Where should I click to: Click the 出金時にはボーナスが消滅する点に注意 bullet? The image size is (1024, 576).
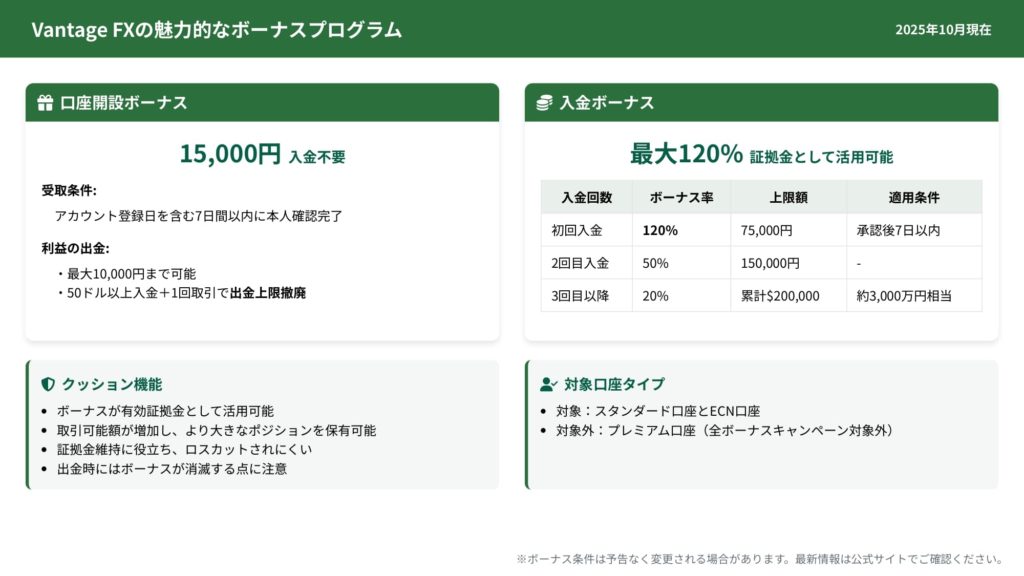pyautogui.click(x=172, y=468)
